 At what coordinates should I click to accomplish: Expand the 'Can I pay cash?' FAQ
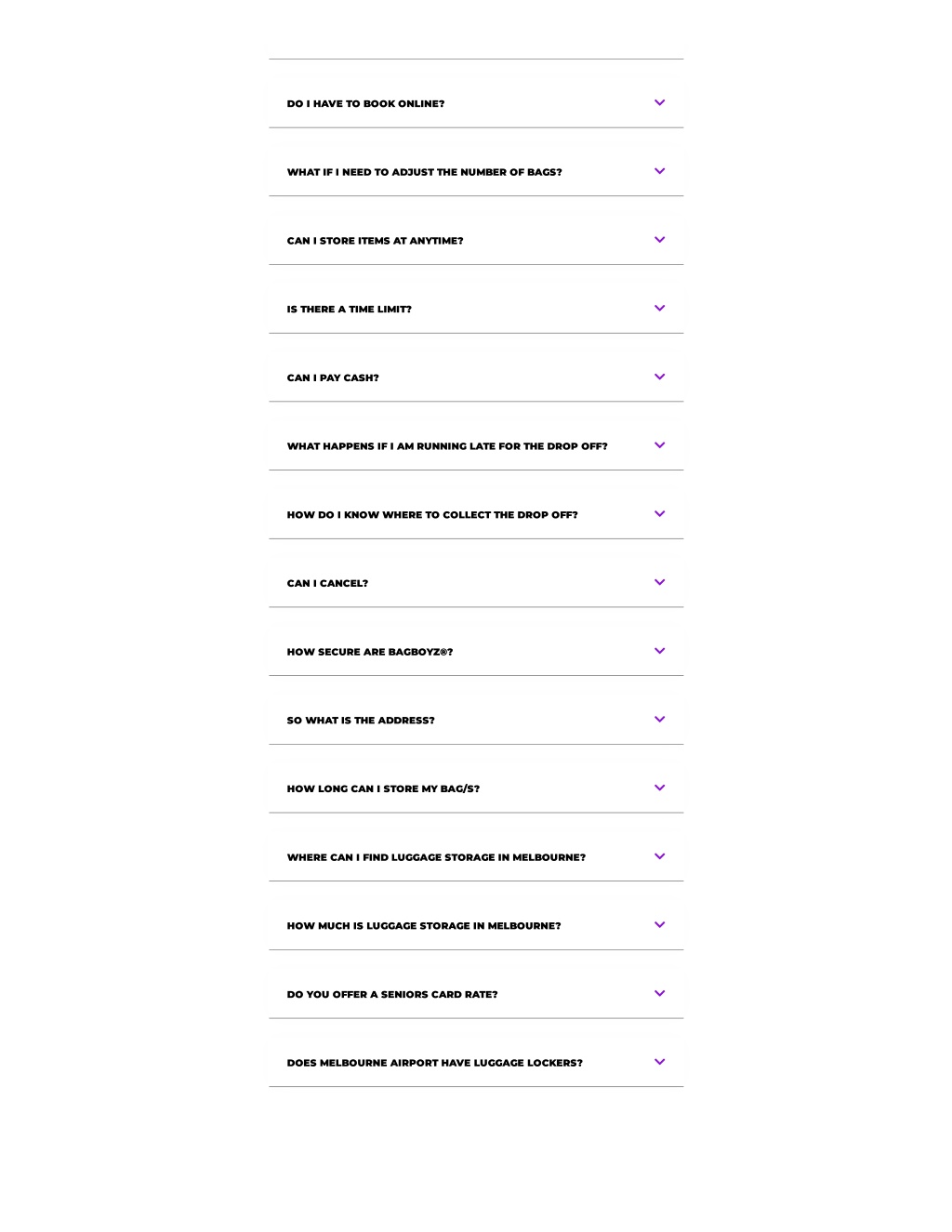click(476, 378)
